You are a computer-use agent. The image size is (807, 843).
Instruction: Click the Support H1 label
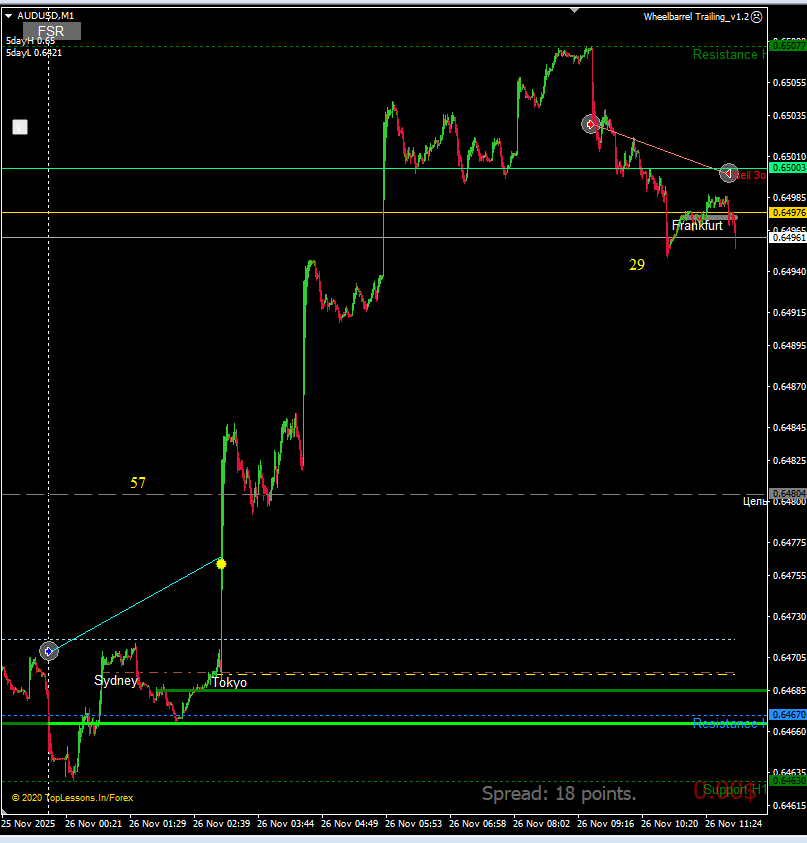pos(734,789)
